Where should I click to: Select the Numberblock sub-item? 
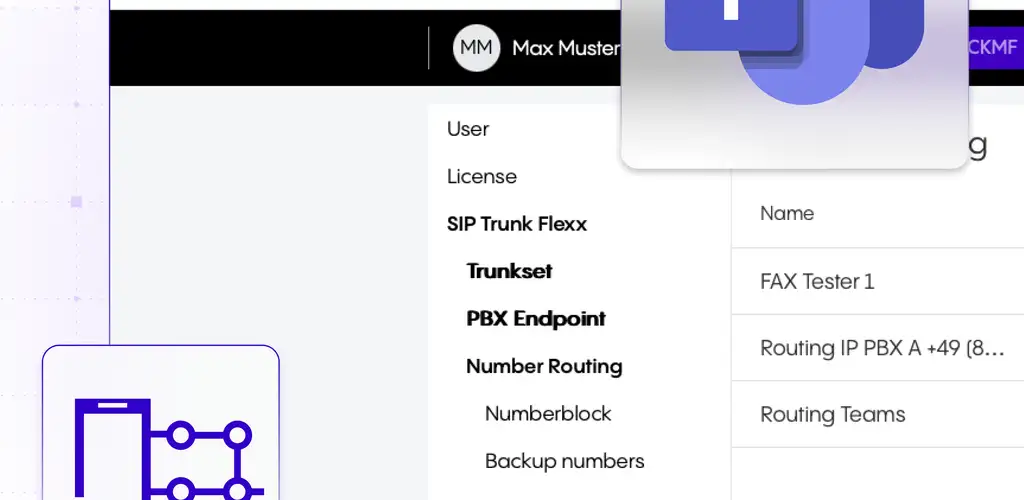click(548, 414)
